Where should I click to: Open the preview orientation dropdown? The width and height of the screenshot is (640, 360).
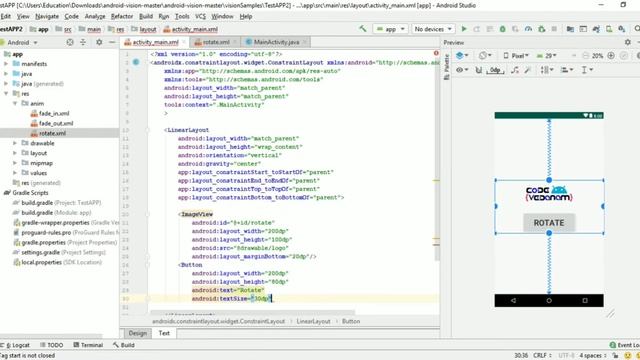(485, 56)
